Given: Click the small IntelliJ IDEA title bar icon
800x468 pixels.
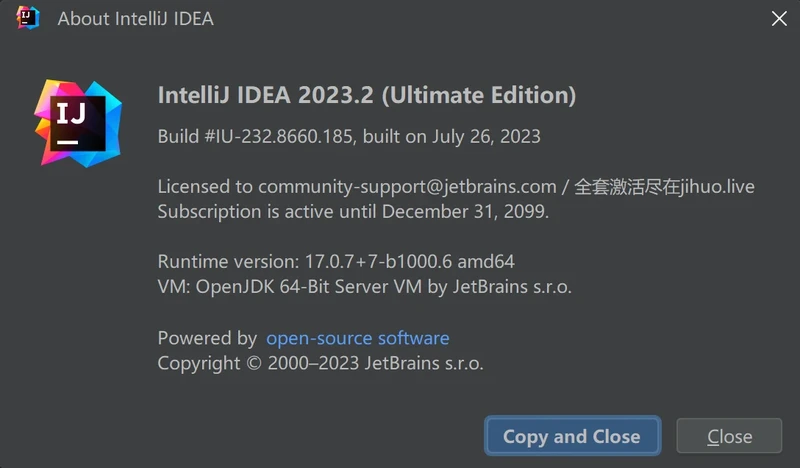Looking at the screenshot, I should coord(27,18).
